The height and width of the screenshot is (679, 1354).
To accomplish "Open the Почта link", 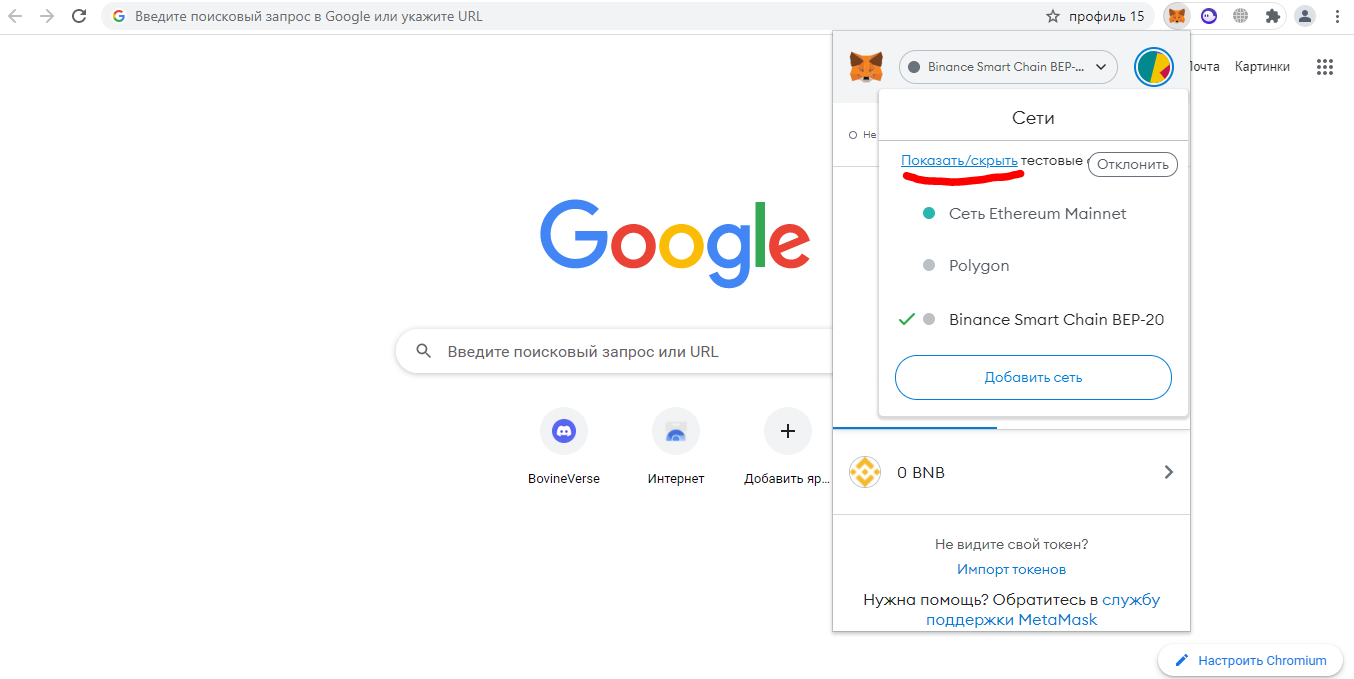I will [1205, 66].
